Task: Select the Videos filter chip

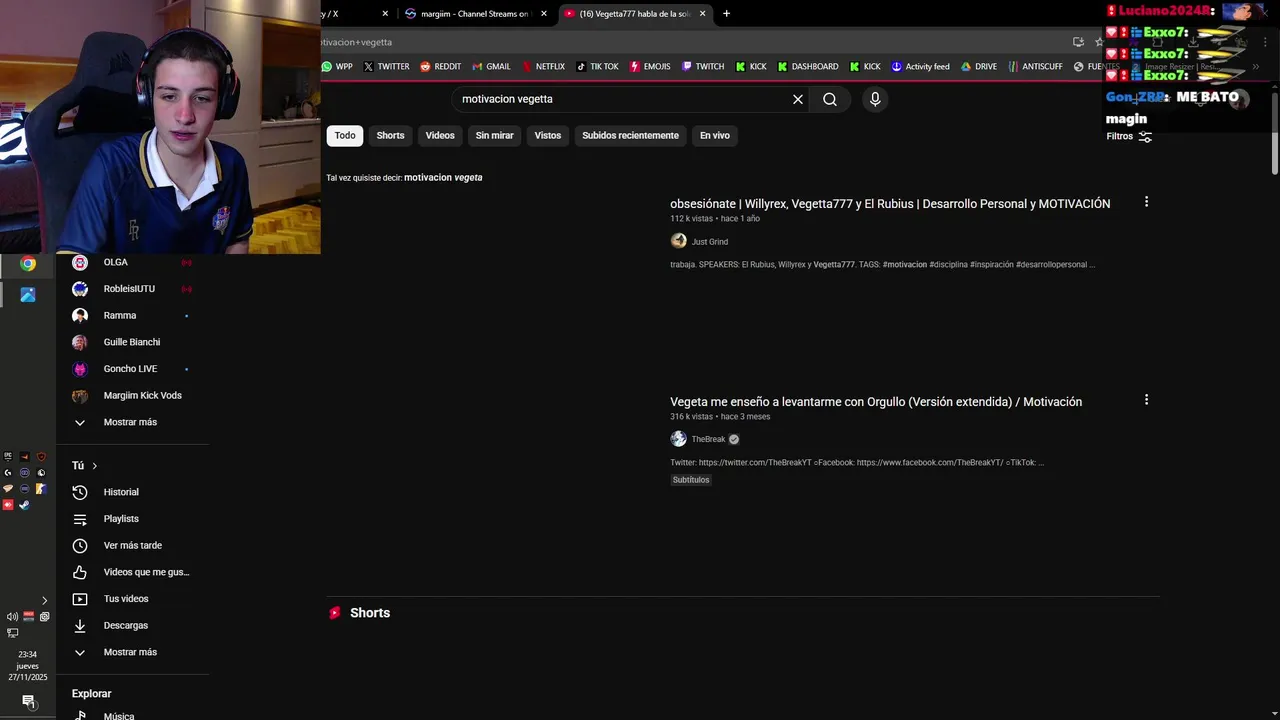Action: [x=440, y=135]
